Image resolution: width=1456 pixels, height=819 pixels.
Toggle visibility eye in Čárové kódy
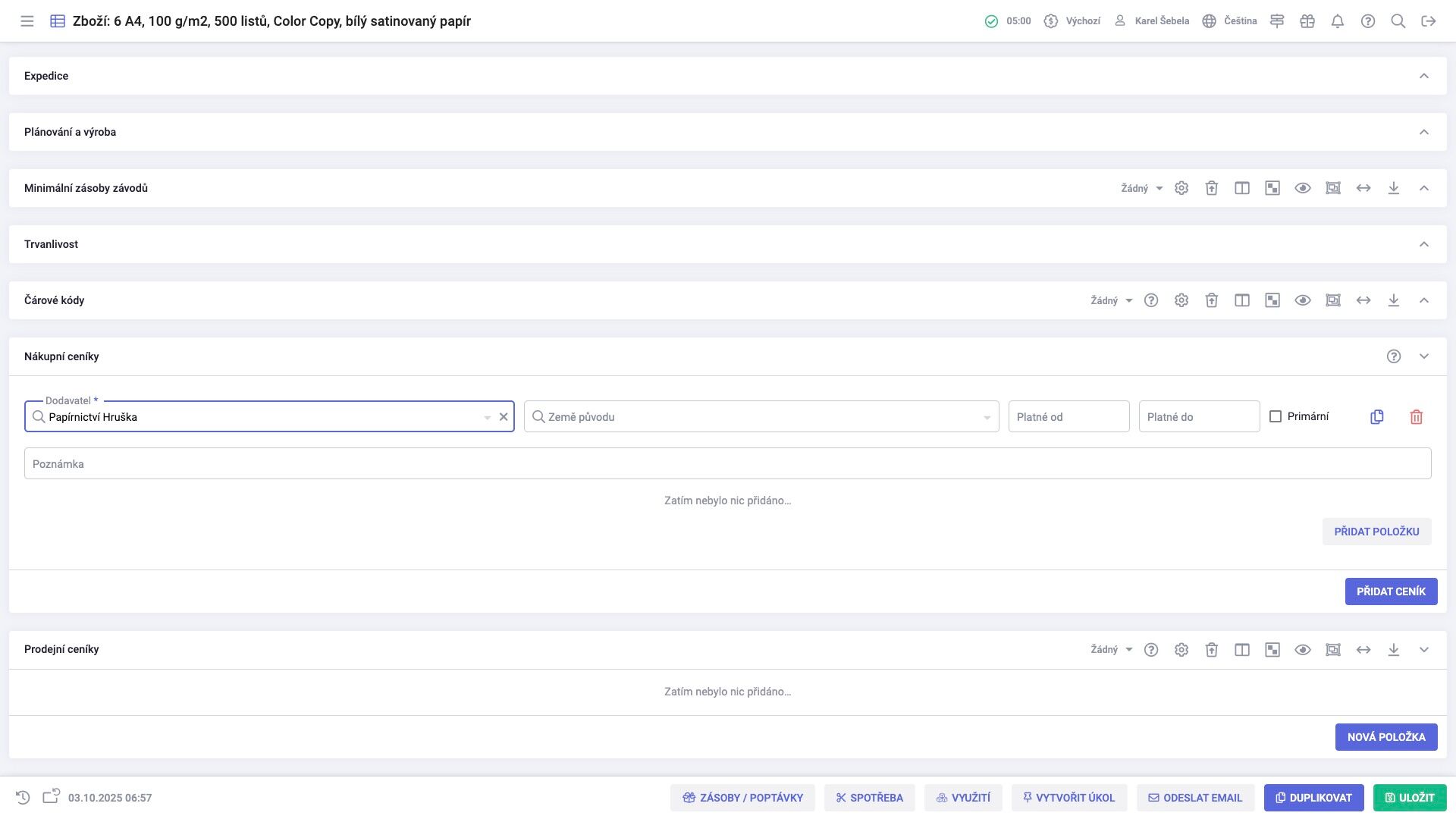(1303, 300)
